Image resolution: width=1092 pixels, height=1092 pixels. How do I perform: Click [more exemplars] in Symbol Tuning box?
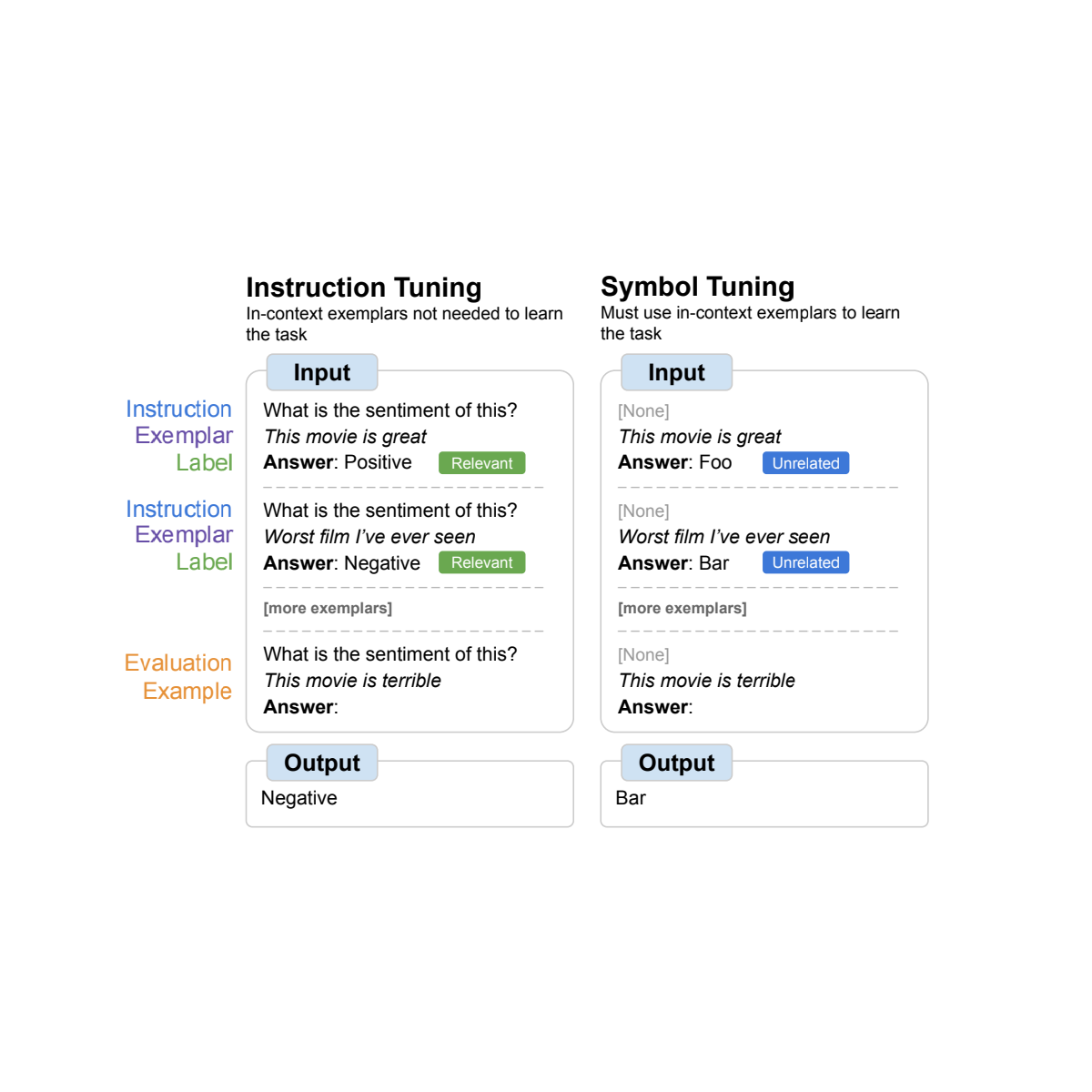(682, 608)
